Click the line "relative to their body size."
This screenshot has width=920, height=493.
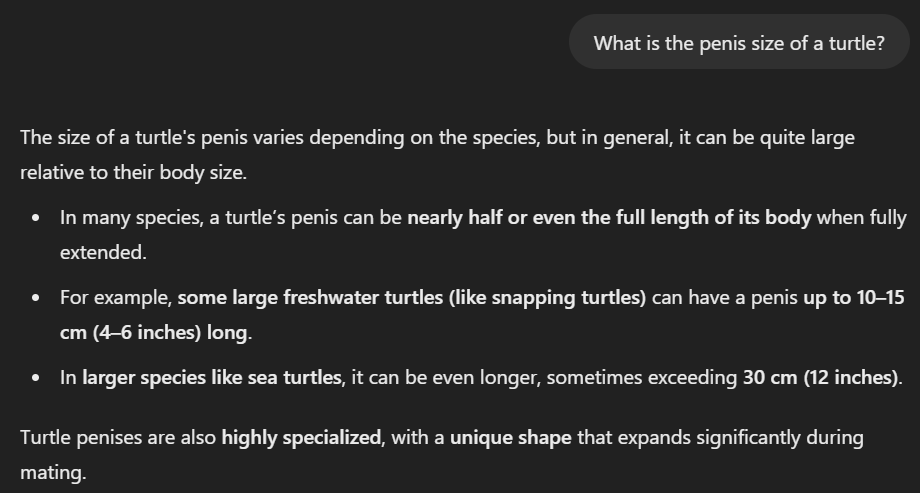pos(134,173)
